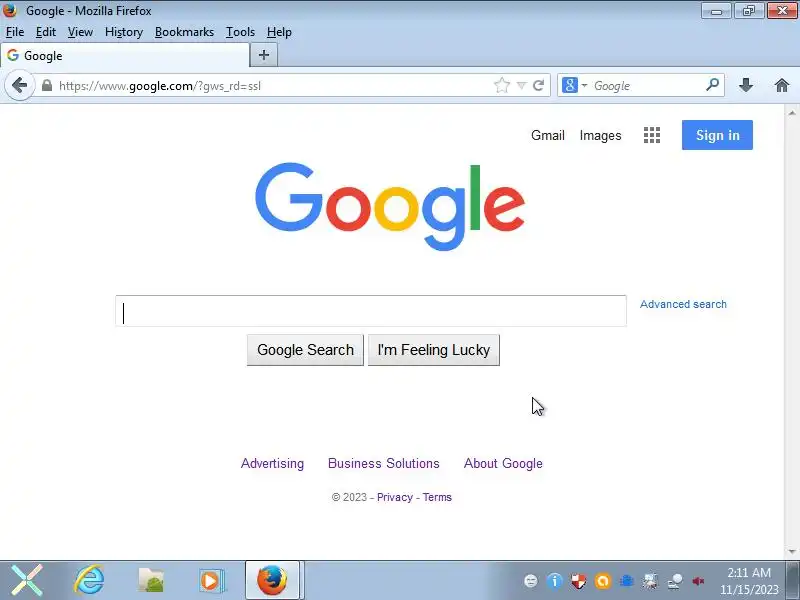Click the blue devices tray icon
Image resolution: width=800 pixels, height=600 pixels.
[x=627, y=581]
